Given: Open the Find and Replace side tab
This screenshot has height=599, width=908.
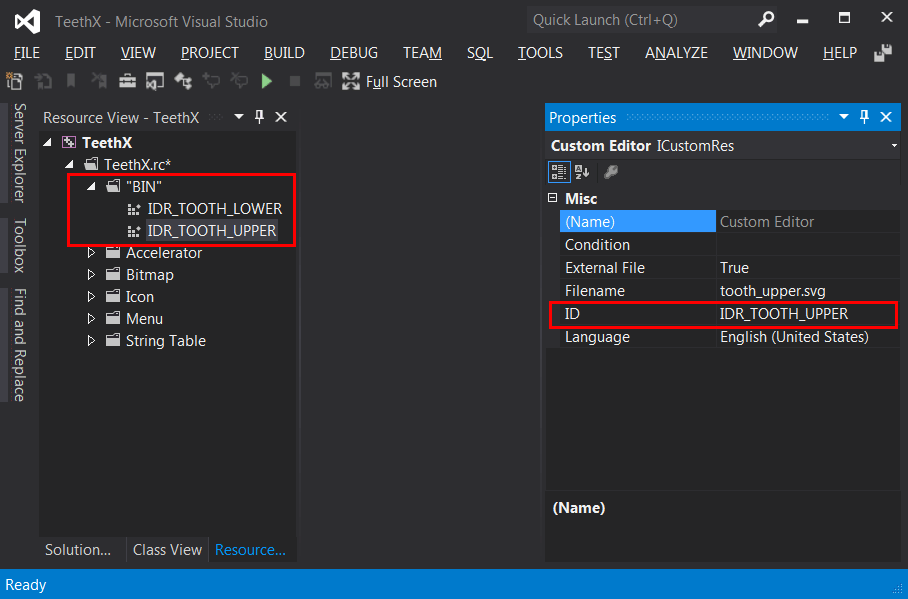Looking at the screenshot, I should pos(20,345).
